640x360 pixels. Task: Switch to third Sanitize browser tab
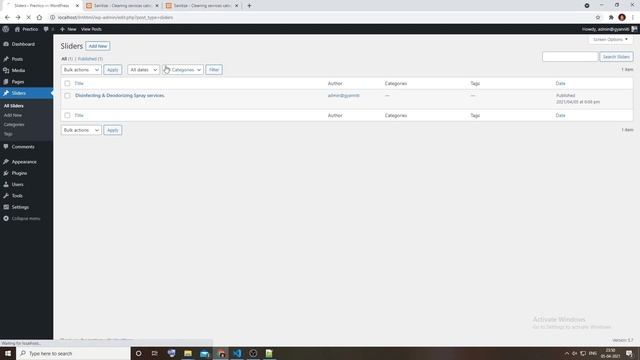click(202, 6)
